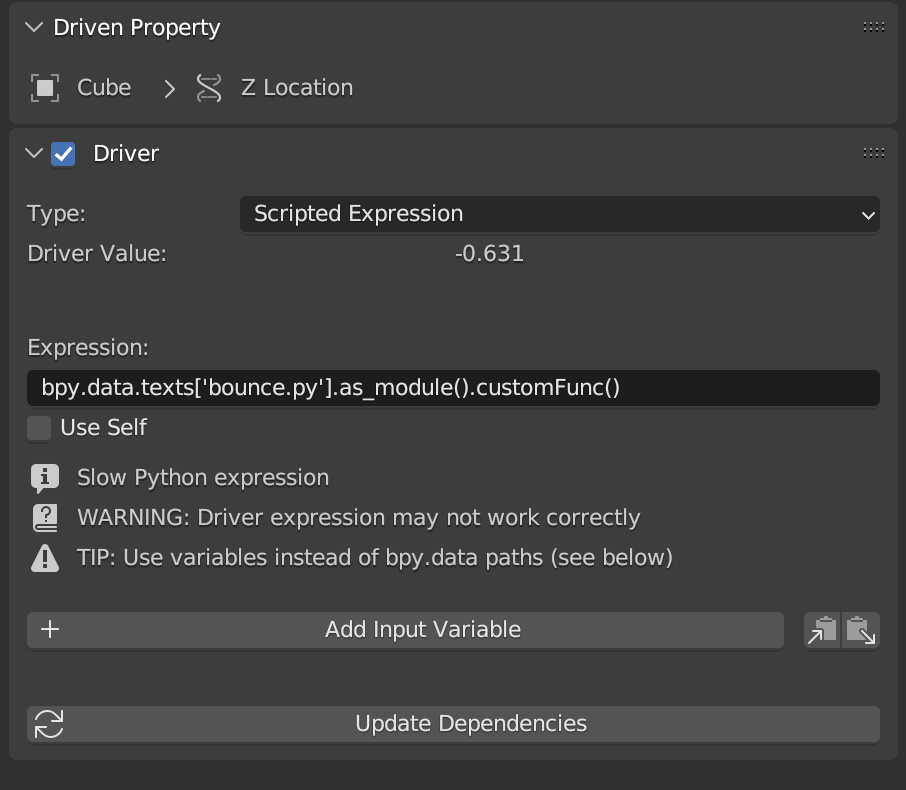The height and width of the screenshot is (790, 906).
Task: Disable the Driver checkbox
Action: (x=63, y=154)
